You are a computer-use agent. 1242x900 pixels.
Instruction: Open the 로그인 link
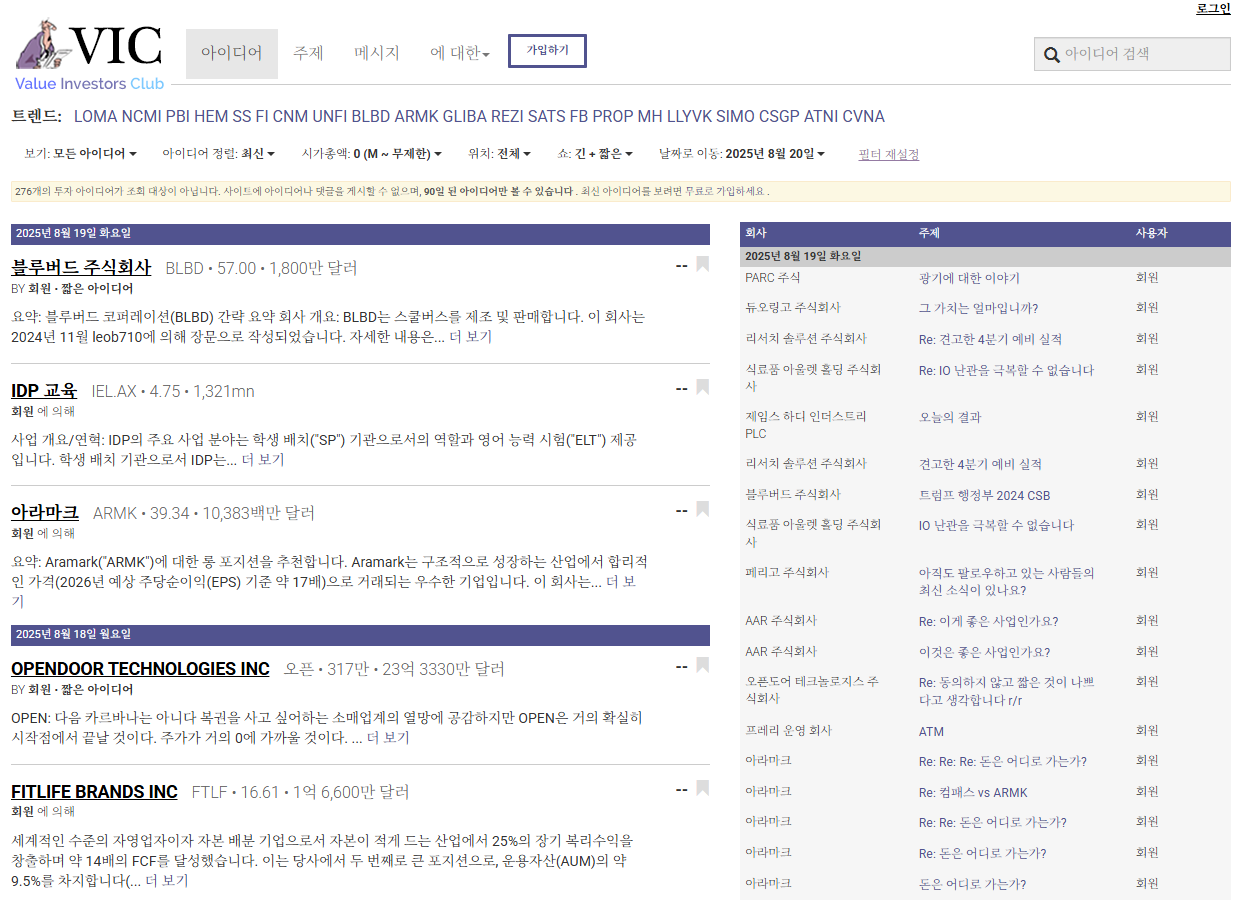(1213, 8)
